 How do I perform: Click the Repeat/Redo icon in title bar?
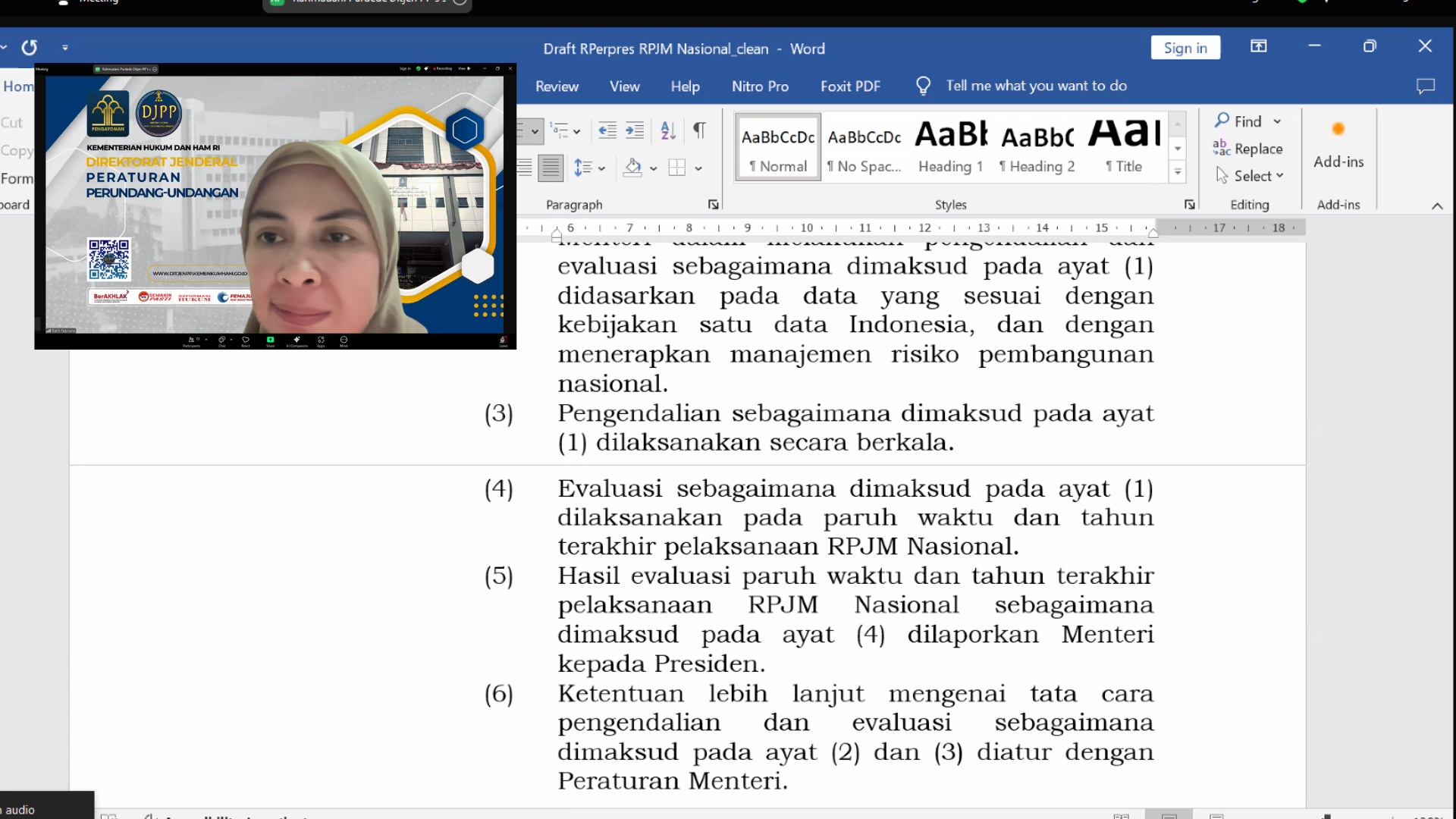[30, 48]
